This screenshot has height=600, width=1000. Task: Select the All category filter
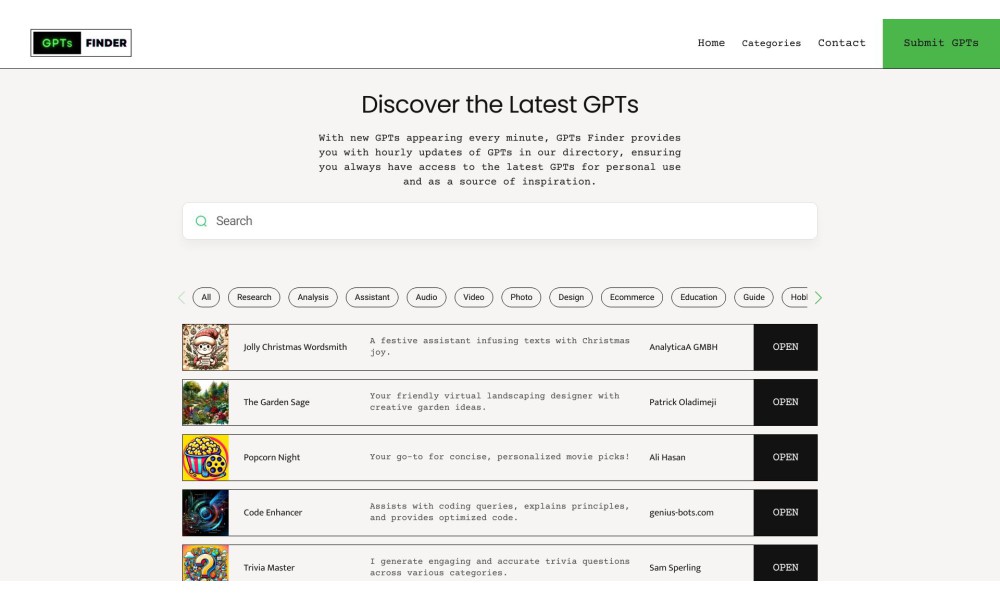click(206, 297)
